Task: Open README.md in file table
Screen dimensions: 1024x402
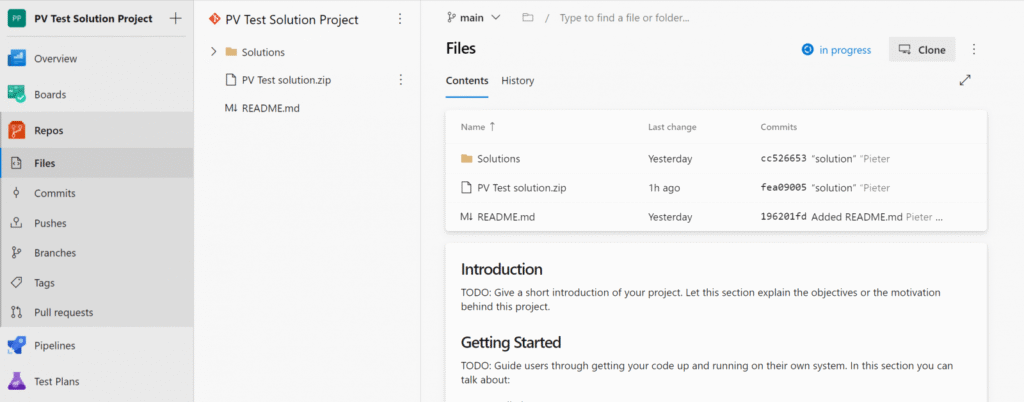Action: click(506, 217)
